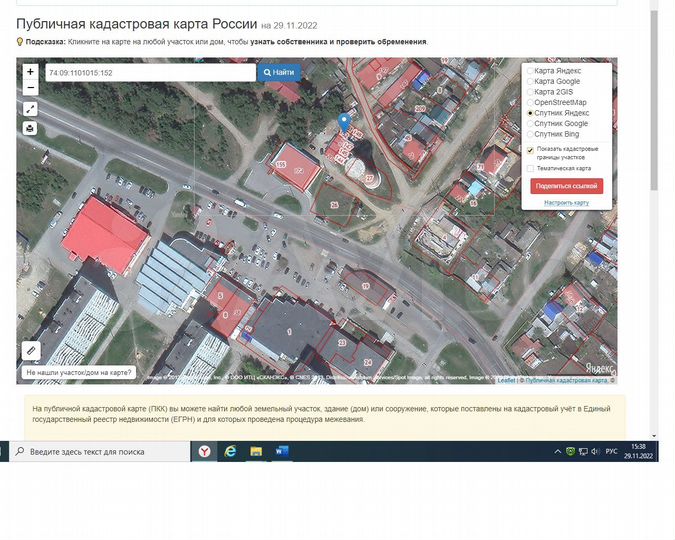Focus the cadastral number search field
This screenshot has height=540, width=675.
[151, 73]
